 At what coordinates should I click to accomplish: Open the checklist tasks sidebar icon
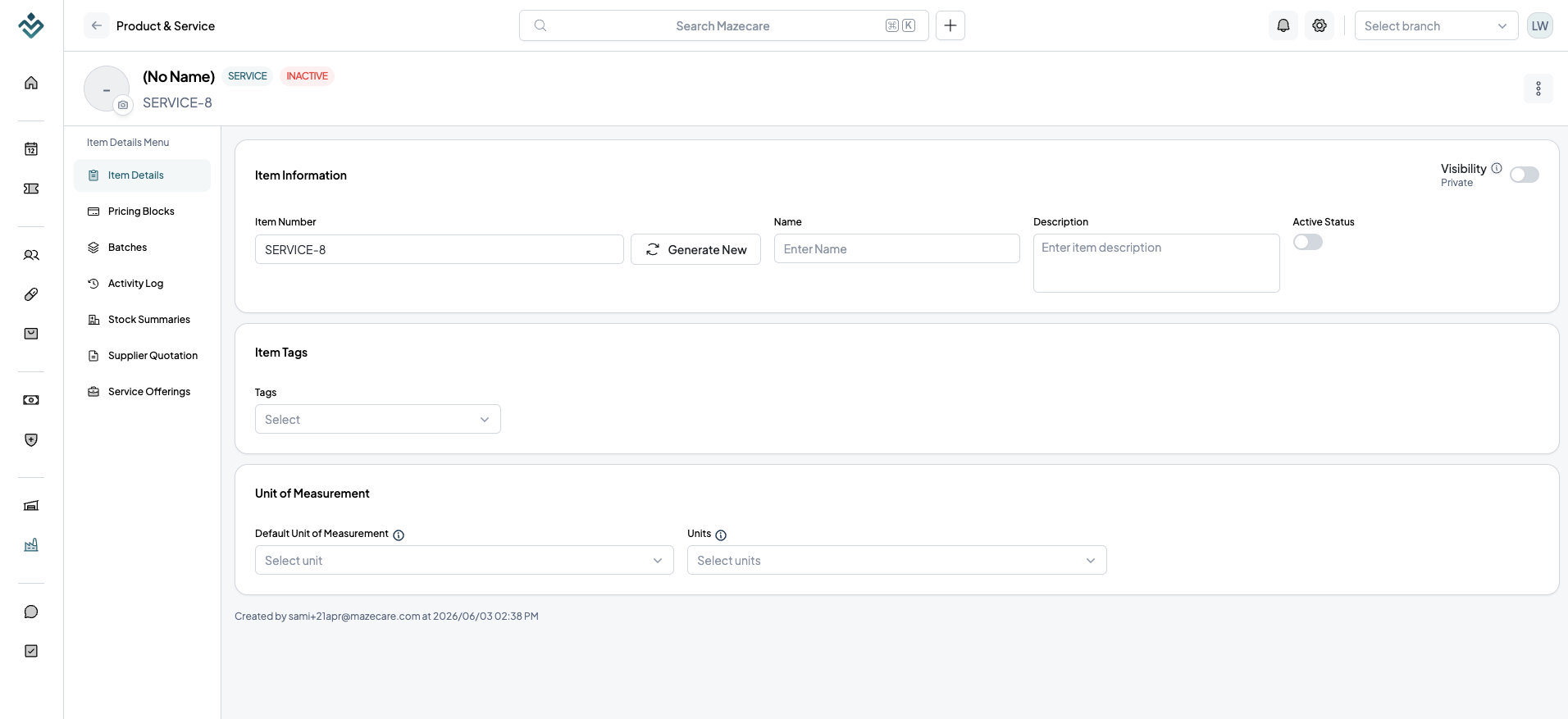coord(31,651)
